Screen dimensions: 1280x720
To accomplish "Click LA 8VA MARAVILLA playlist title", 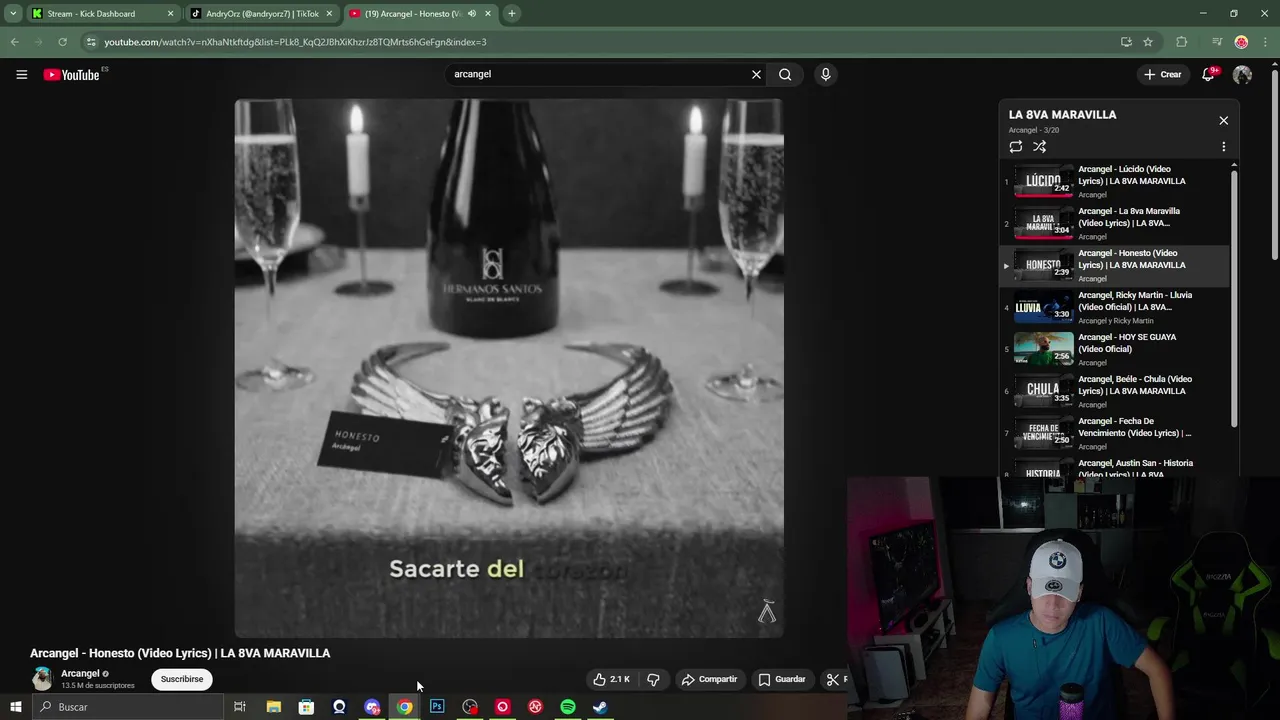I will pos(1062,114).
